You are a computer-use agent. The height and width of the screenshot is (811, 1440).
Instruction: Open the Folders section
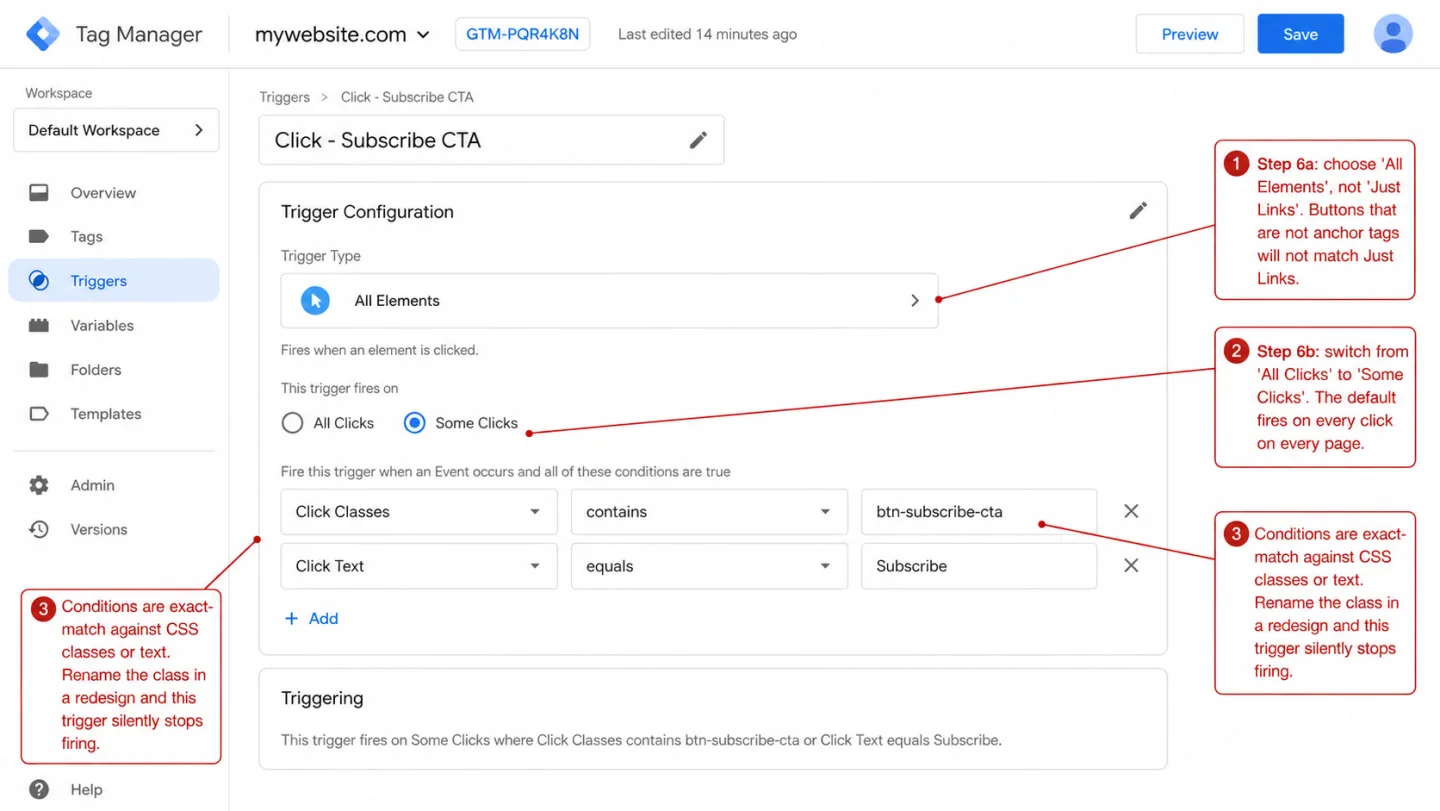click(x=96, y=370)
